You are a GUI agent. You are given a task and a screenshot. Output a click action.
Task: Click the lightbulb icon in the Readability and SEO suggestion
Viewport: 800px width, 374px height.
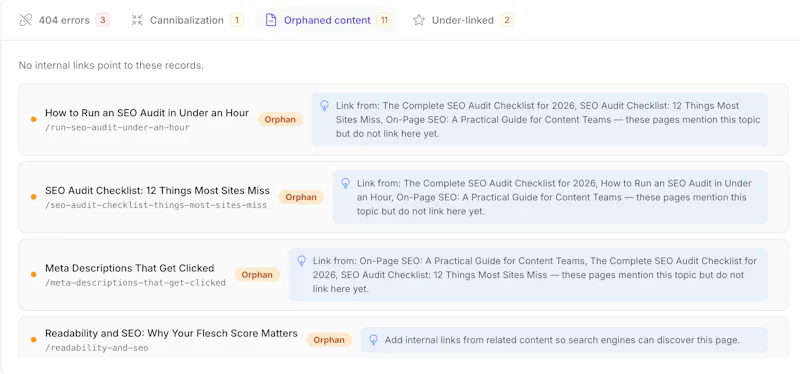pos(373,340)
